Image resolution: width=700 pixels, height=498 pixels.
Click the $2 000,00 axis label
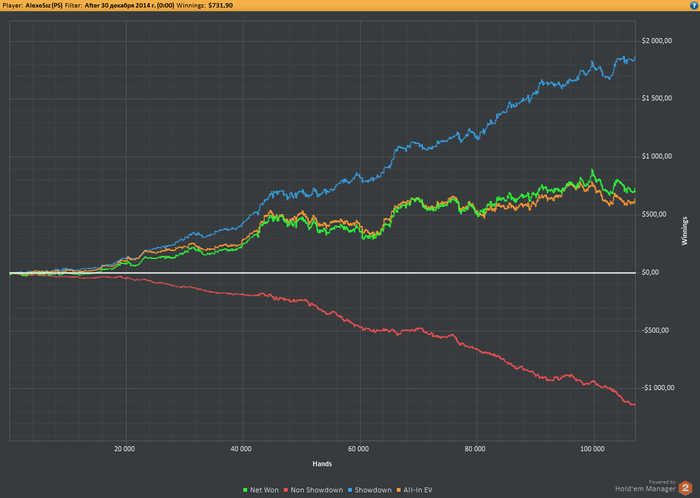(657, 41)
